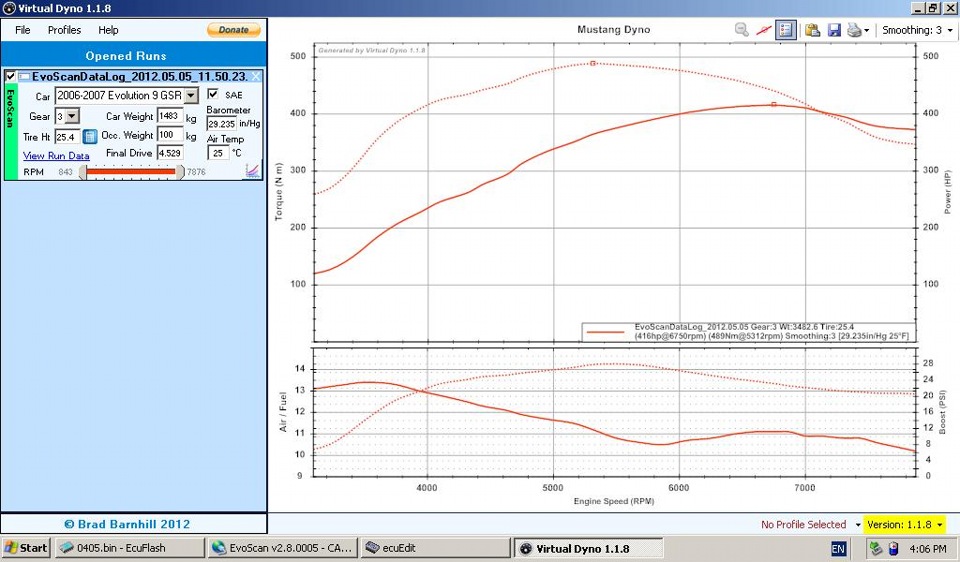The image size is (960, 562).
Task: Toggle the legend list icon in toolbar
Action: pos(786,29)
